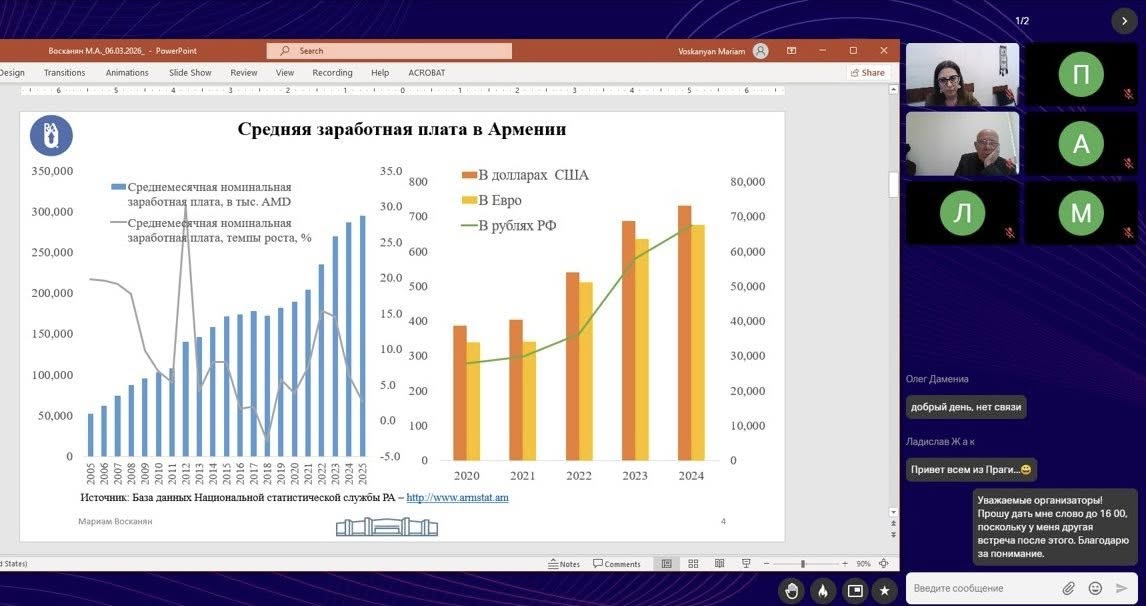
Task: Switch to the Slide Show tab
Action: click(x=190, y=73)
